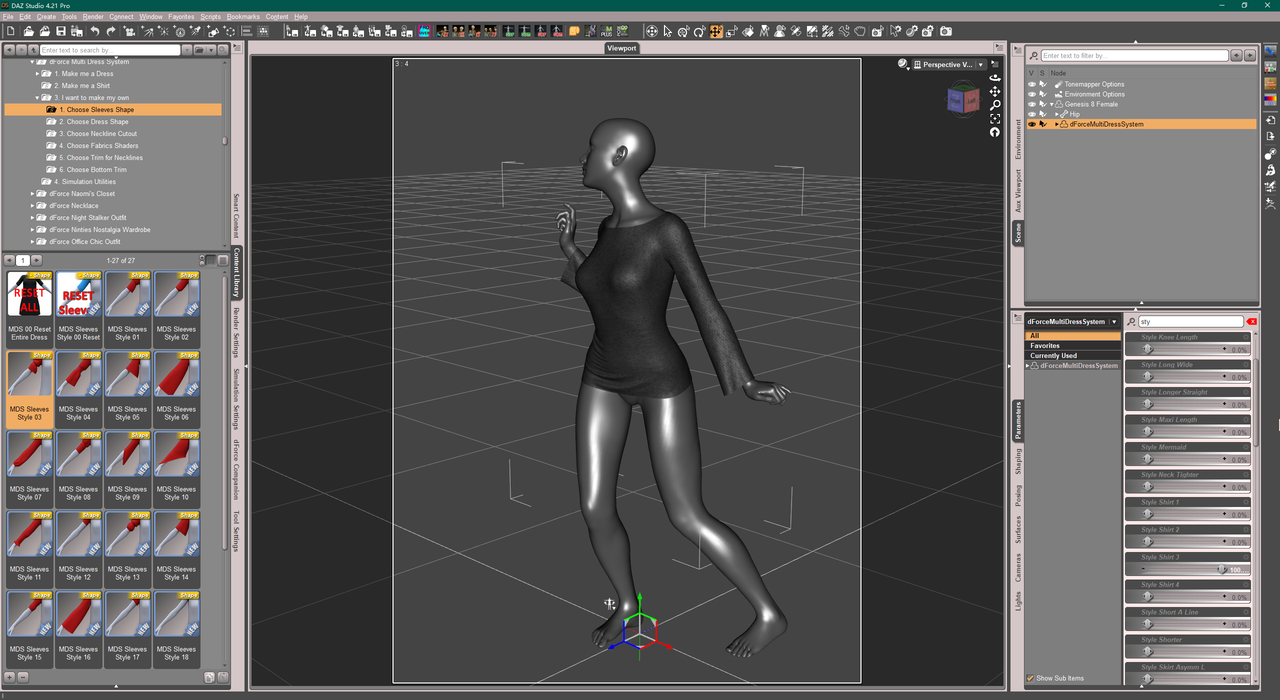
Task: Open the viewport draw style sphere icon
Action: point(903,64)
